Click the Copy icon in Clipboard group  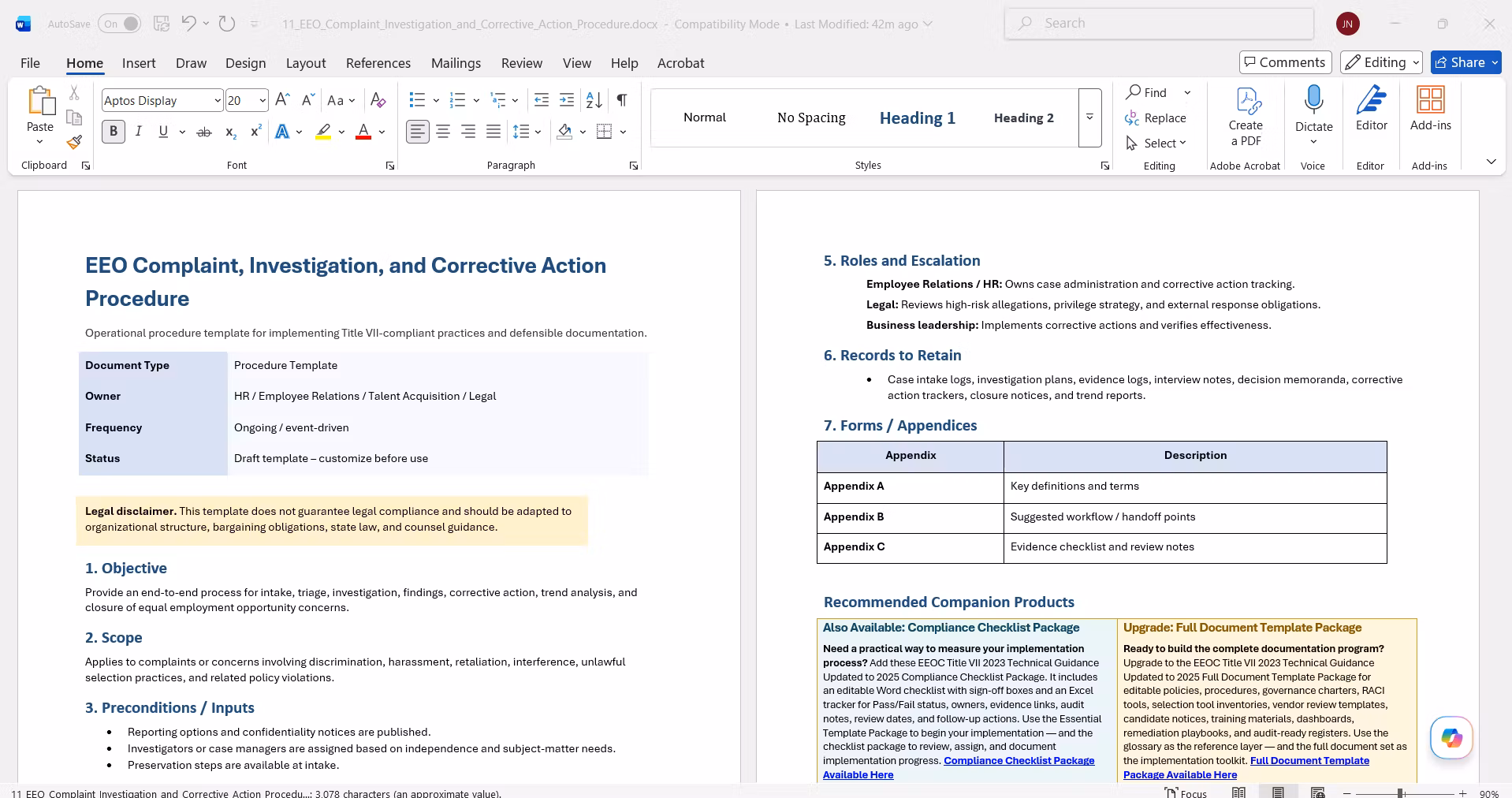point(74,117)
